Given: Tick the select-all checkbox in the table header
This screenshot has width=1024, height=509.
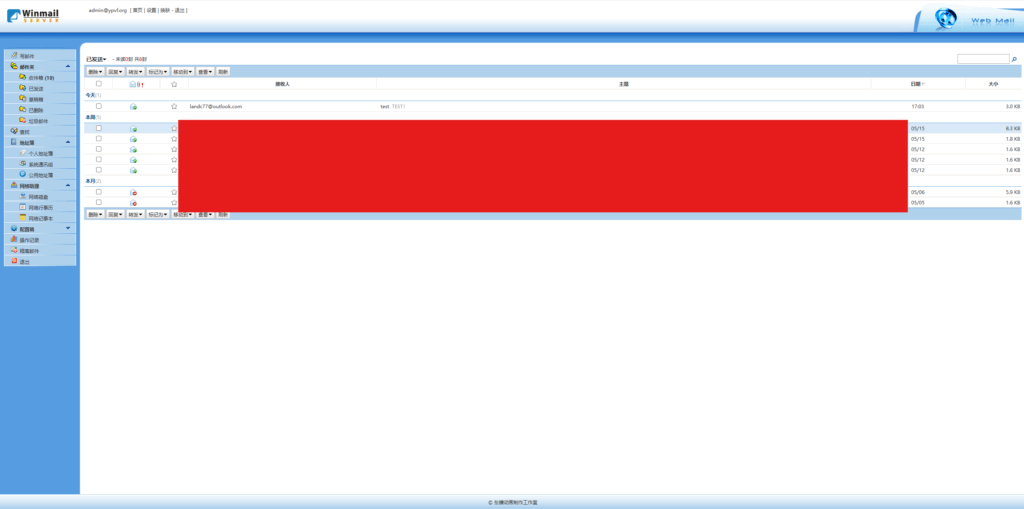Looking at the screenshot, I should tap(99, 84).
